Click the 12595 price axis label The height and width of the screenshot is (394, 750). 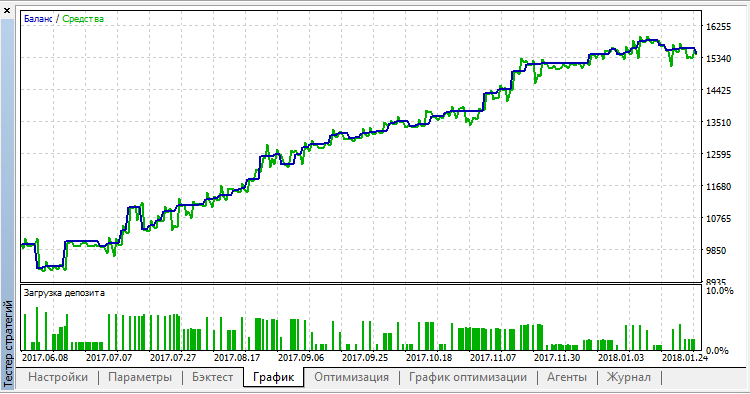718,155
